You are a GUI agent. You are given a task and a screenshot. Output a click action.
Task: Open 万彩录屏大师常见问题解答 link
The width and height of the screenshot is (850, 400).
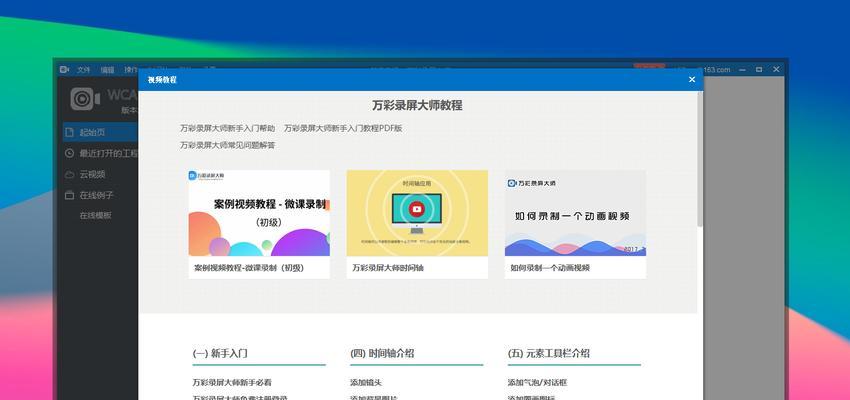click(x=228, y=145)
